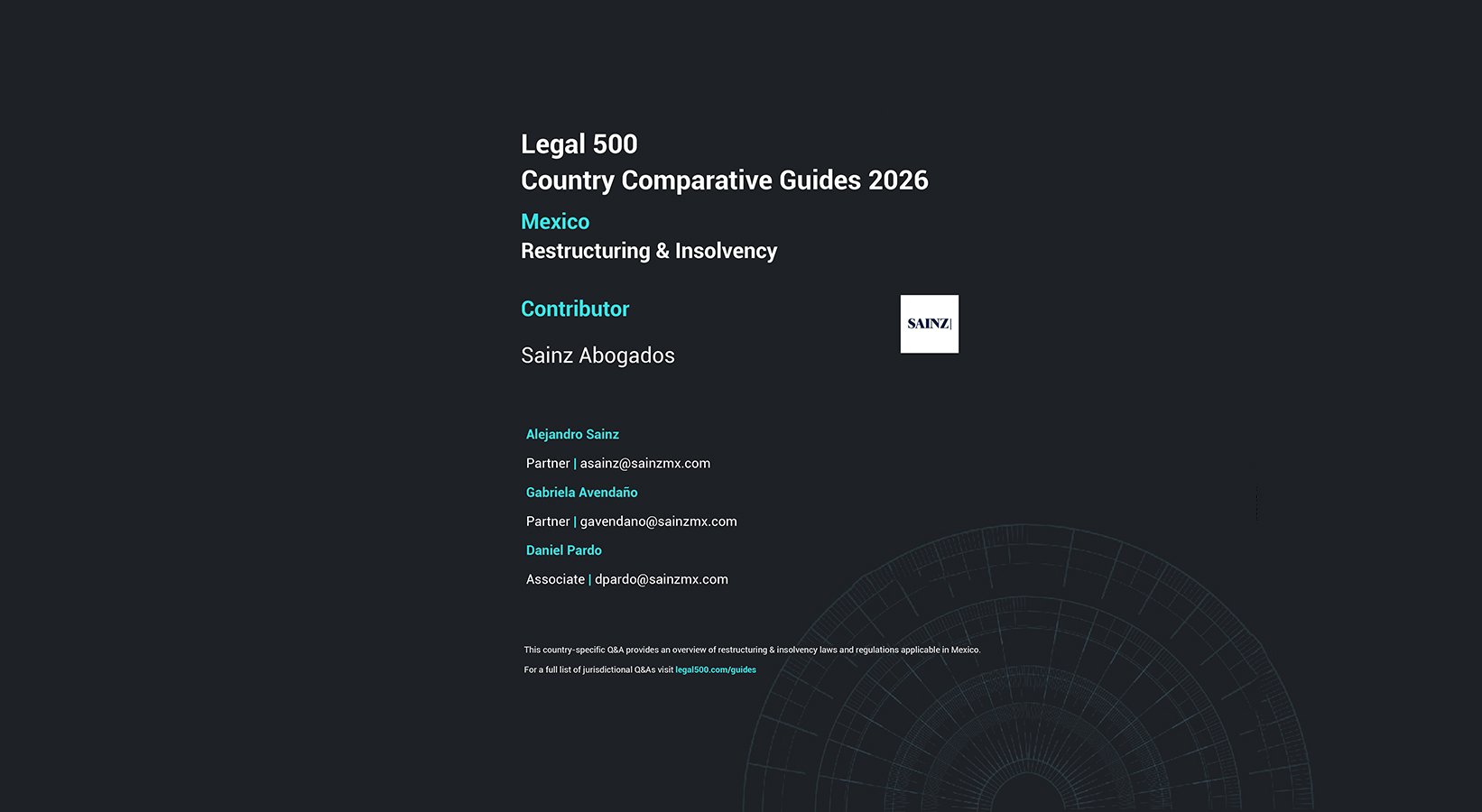Click the Contributor heading
Image resolution: width=1482 pixels, height=812 pixels.
coord(575,309)
